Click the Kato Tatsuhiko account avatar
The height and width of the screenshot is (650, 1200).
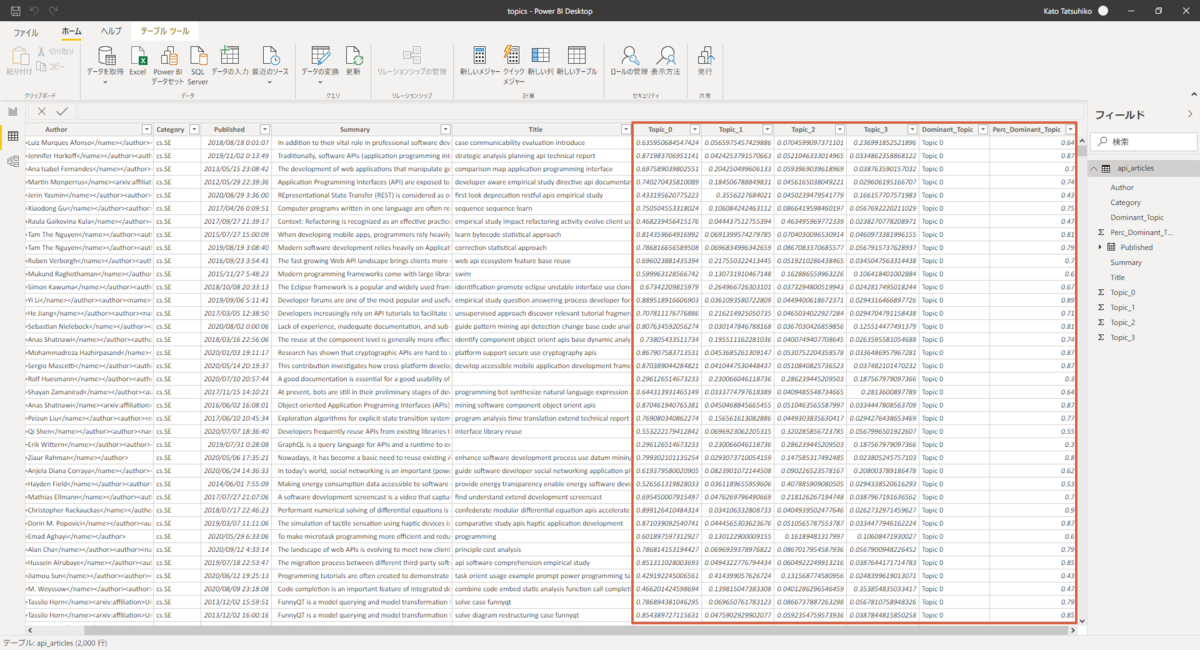(x=1103, y=10)
